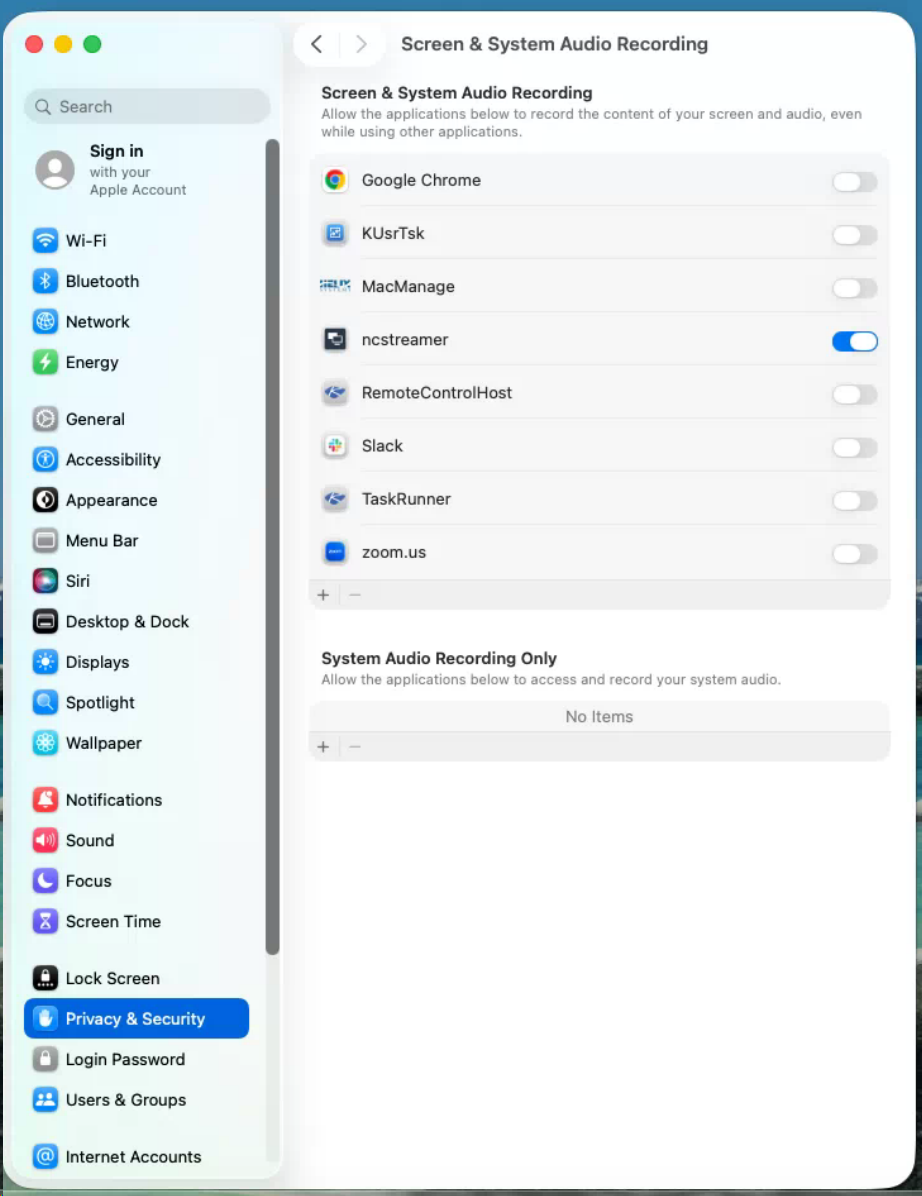922x1196 pixels.
Task: Click the General gear icon
Action: tap(45, 419)
